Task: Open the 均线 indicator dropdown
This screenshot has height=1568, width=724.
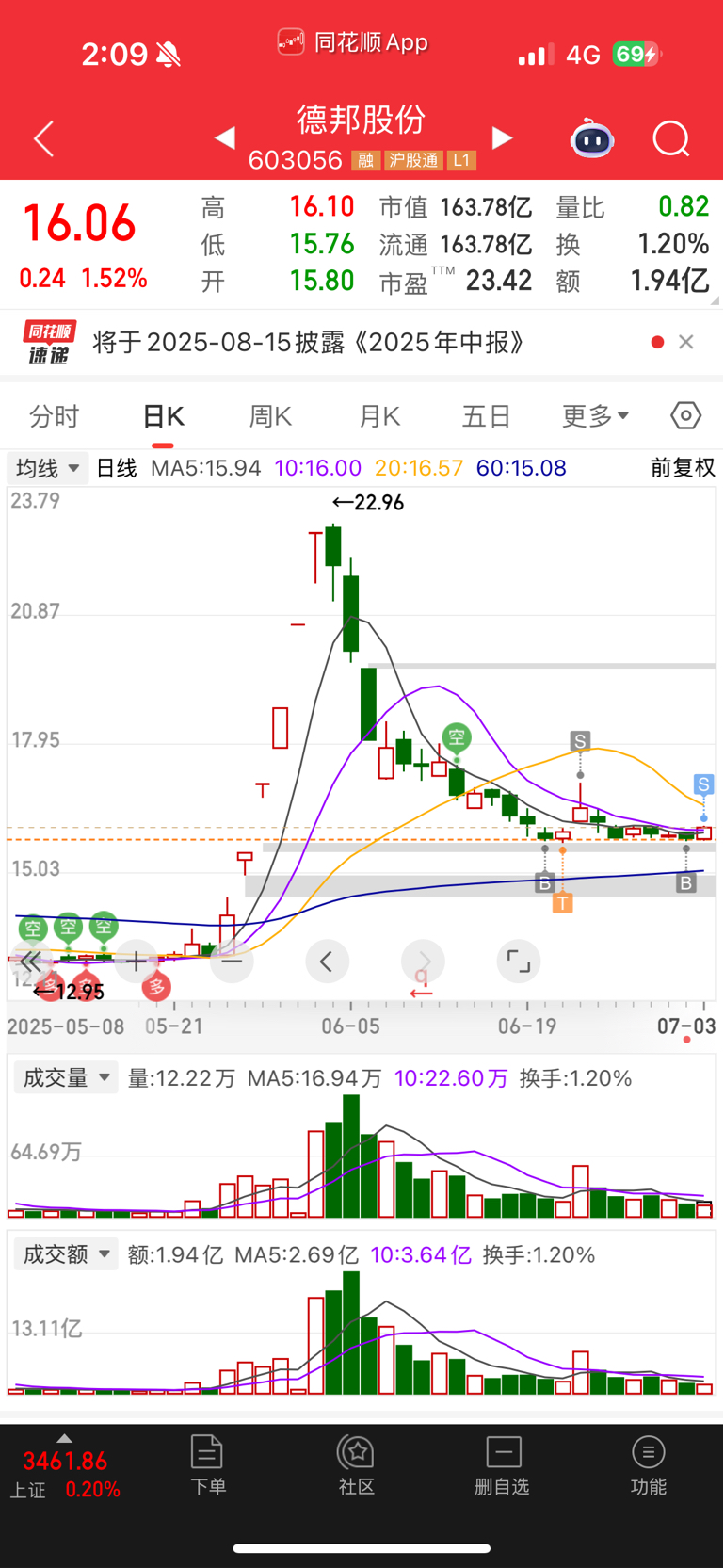Action: pos(47,468)
